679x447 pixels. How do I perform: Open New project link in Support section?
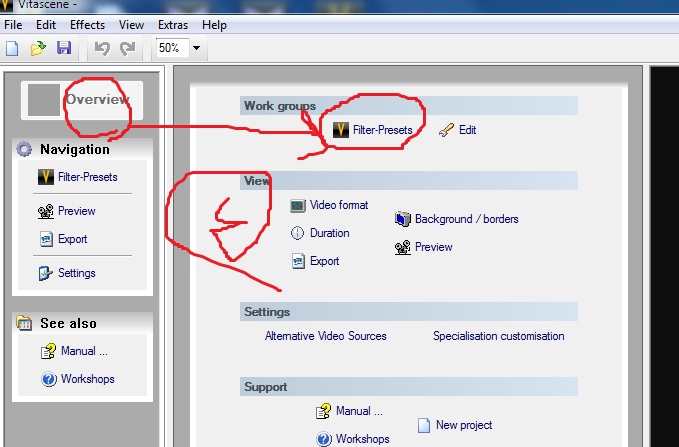[464, 425]
